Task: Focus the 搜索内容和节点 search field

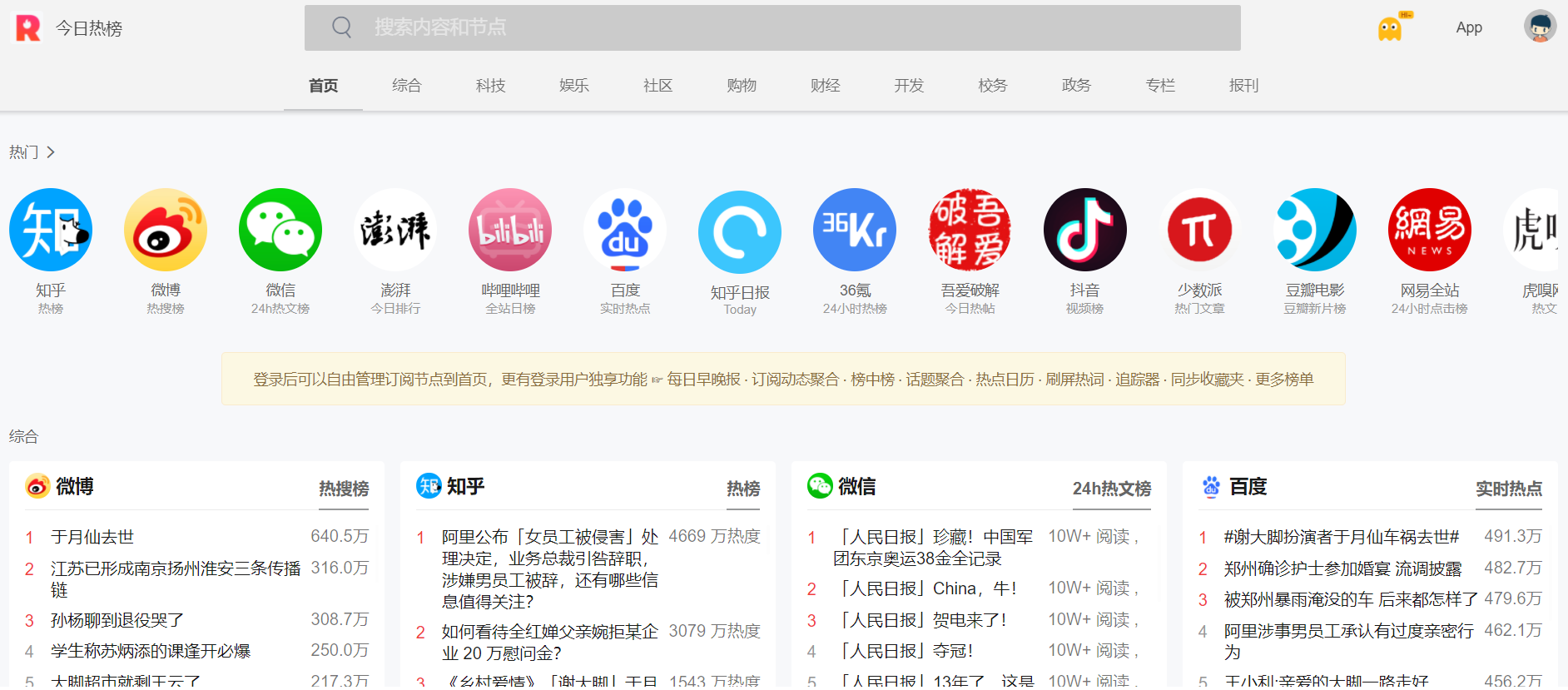Action: [x=772, y=27]
